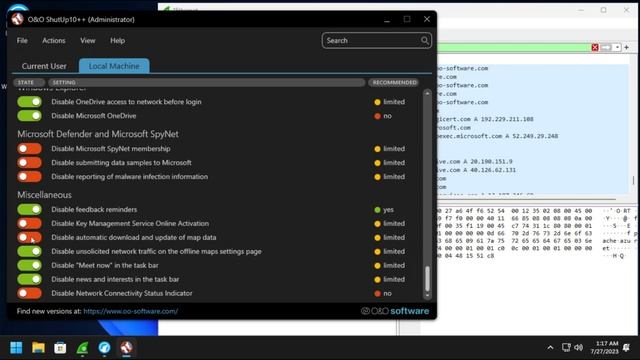Click the RECOMMENDED column header
Image resolution: width=640 pixels, height=360 pixels.
tap(394, 82)
